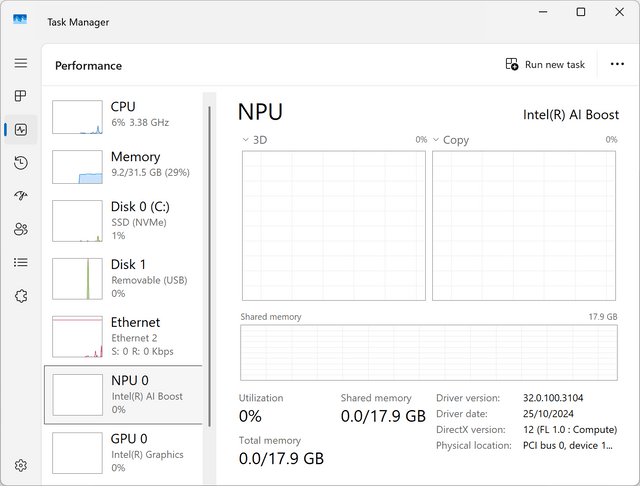Image resolution: width=640 pixels, height=486 pixels.
Task: Click 17.9 GB shared memory graph maximum
Action: [x=603, y=317]
